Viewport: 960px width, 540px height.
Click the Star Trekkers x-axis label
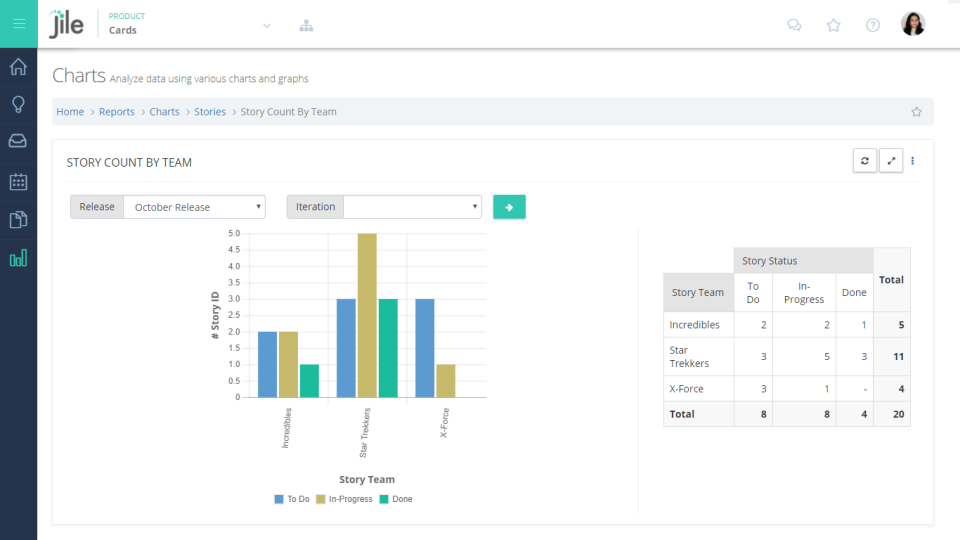click(x=364, y=433)
